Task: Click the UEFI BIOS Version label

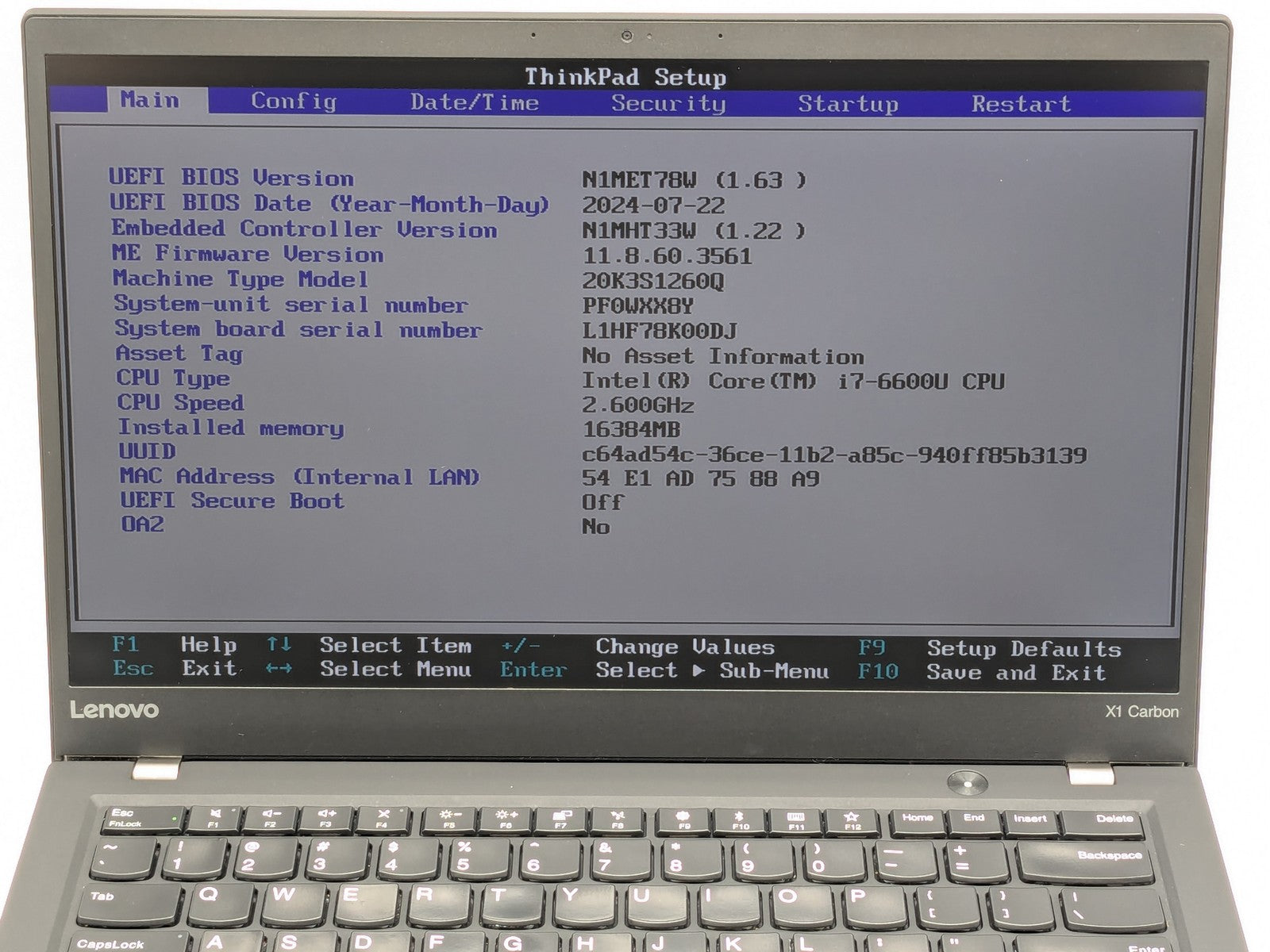Action: click(231, 177)
